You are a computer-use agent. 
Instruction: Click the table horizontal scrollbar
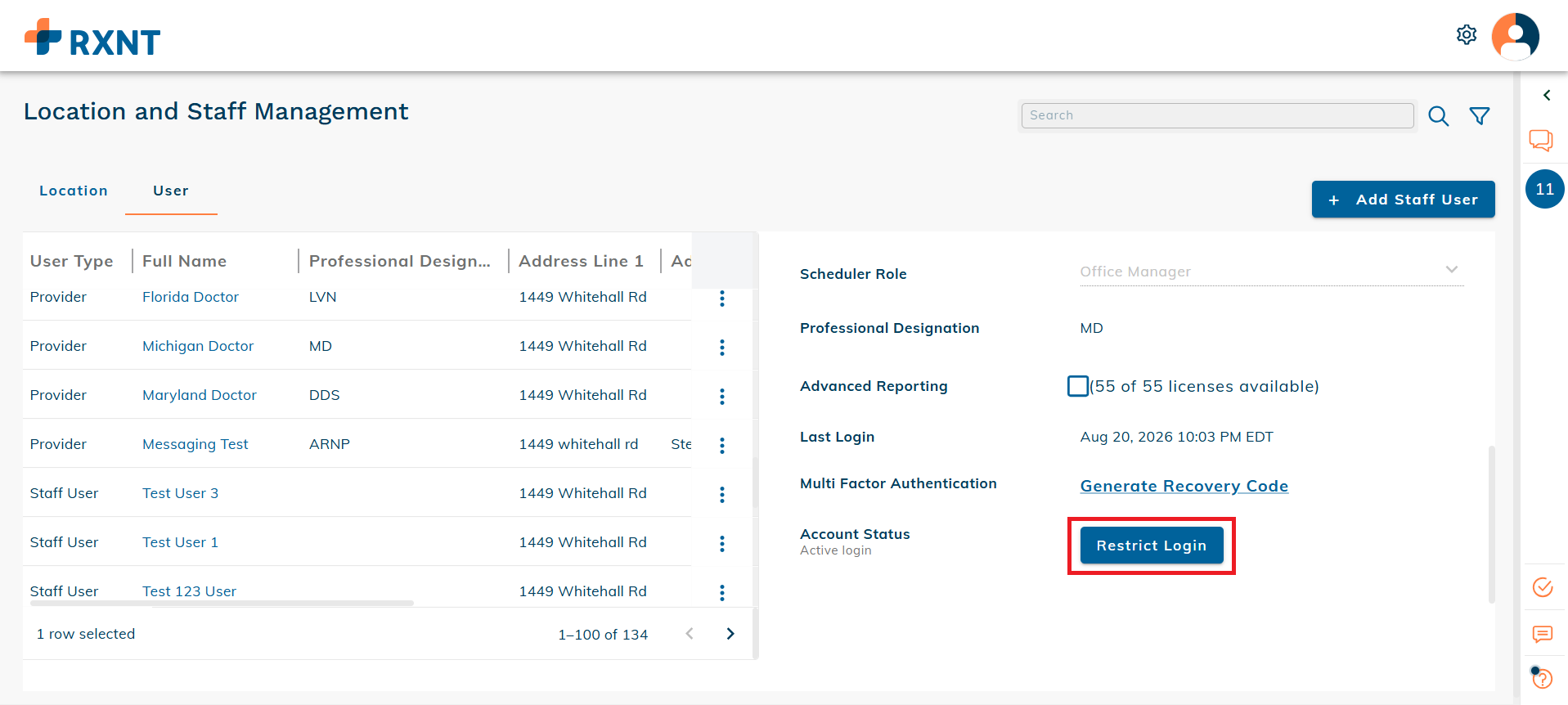click(x=222, y=604)
